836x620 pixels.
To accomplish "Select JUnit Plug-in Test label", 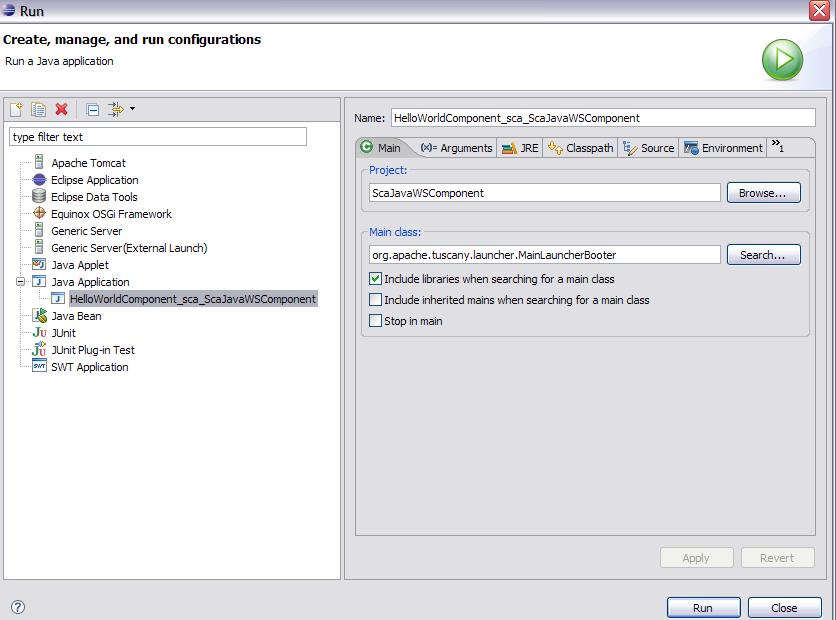I will (x=93, y=350).
